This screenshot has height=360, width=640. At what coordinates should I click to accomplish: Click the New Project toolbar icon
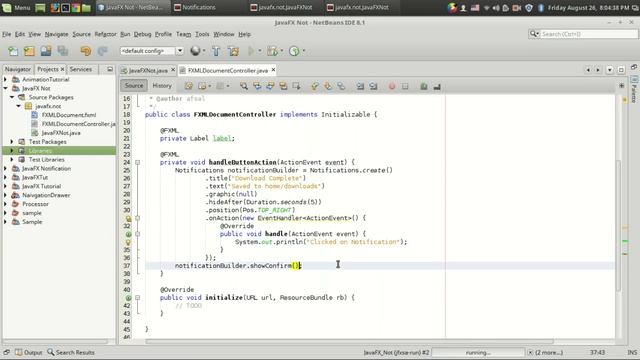(x=29, y=51)
